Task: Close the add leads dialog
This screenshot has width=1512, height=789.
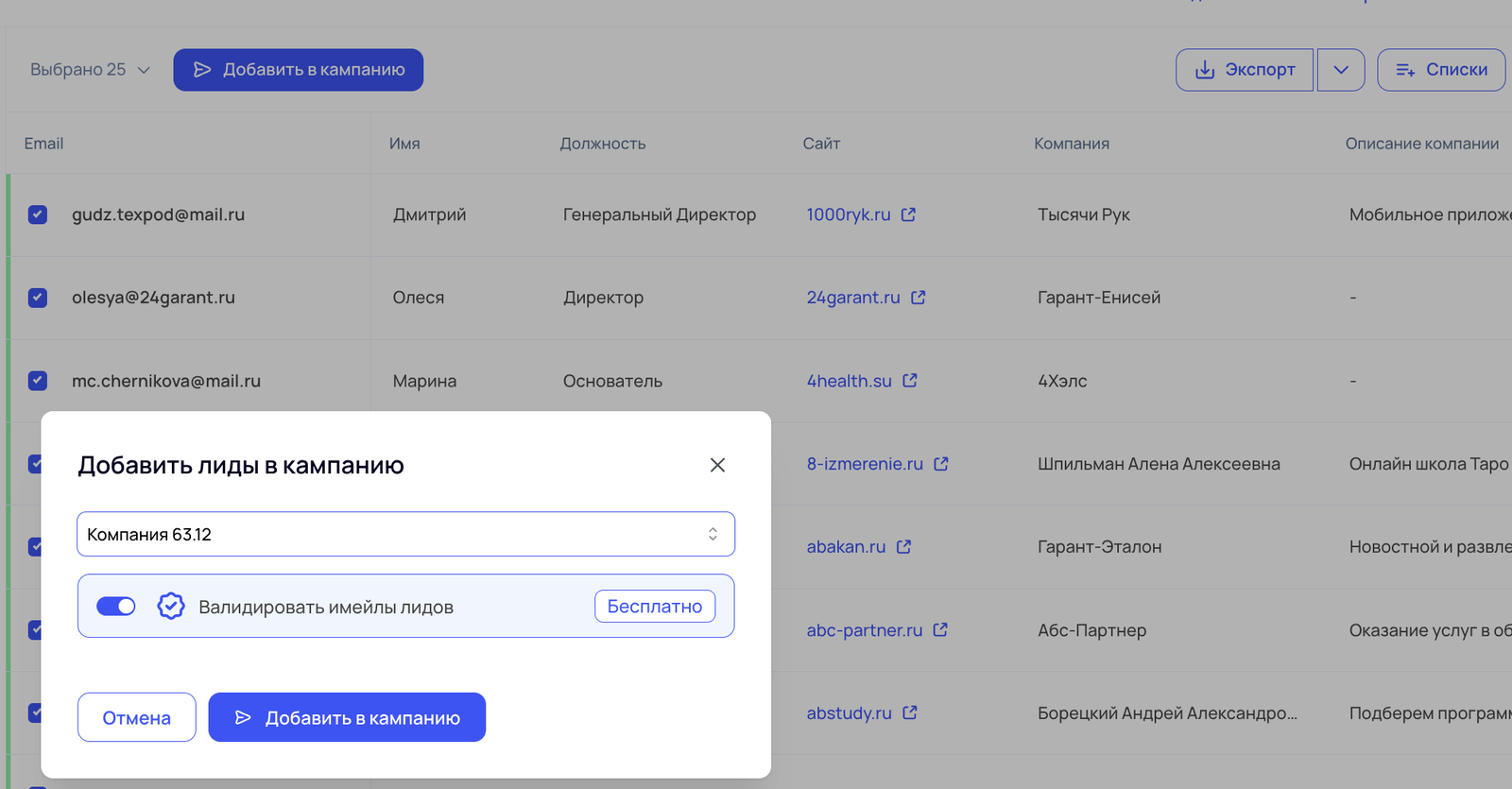Action: (717, 465)
